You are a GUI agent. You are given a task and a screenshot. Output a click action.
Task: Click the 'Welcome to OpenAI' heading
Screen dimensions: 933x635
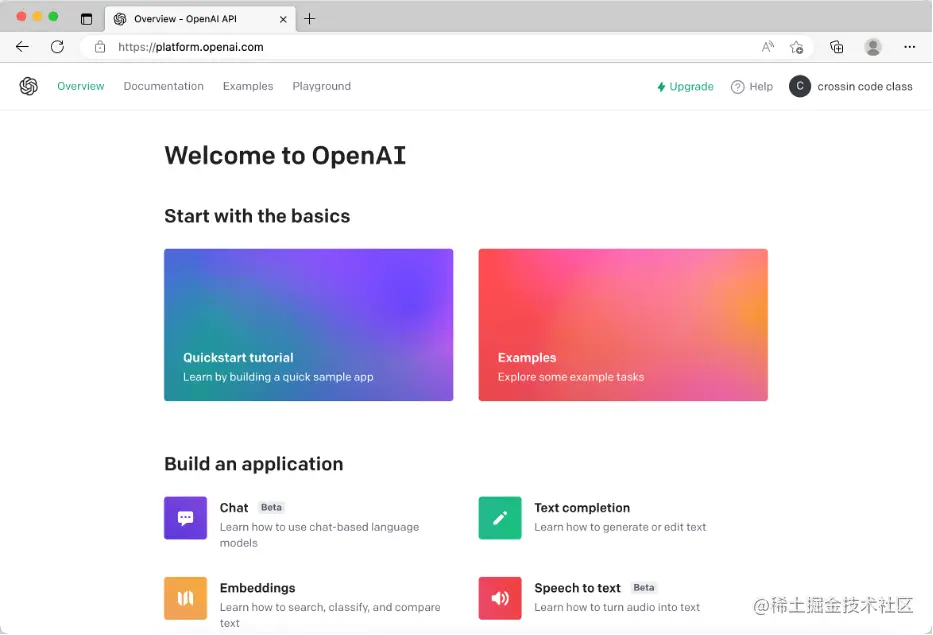coord(285,156)
